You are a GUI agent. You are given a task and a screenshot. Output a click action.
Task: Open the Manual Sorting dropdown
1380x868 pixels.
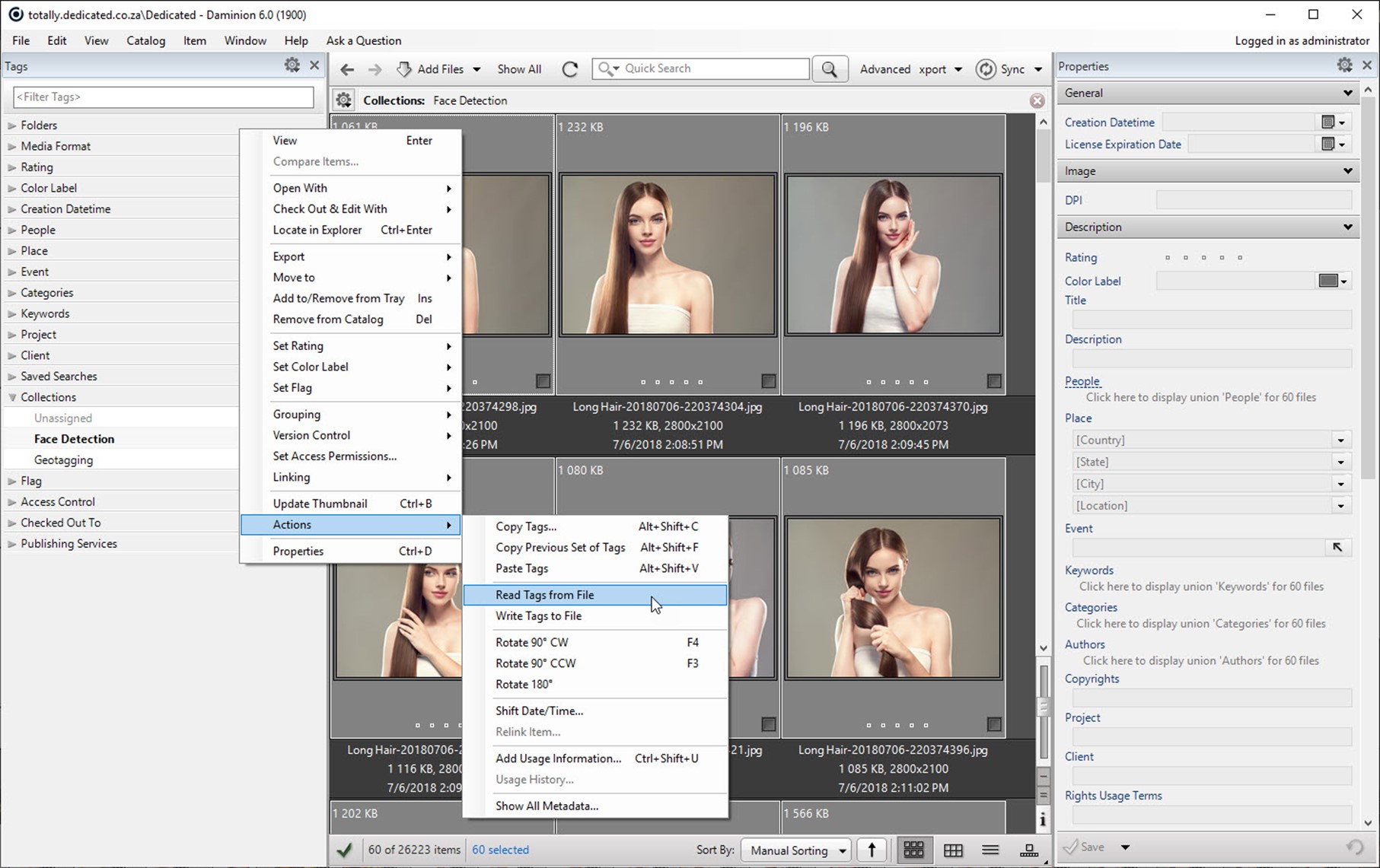tap(796, 850)
